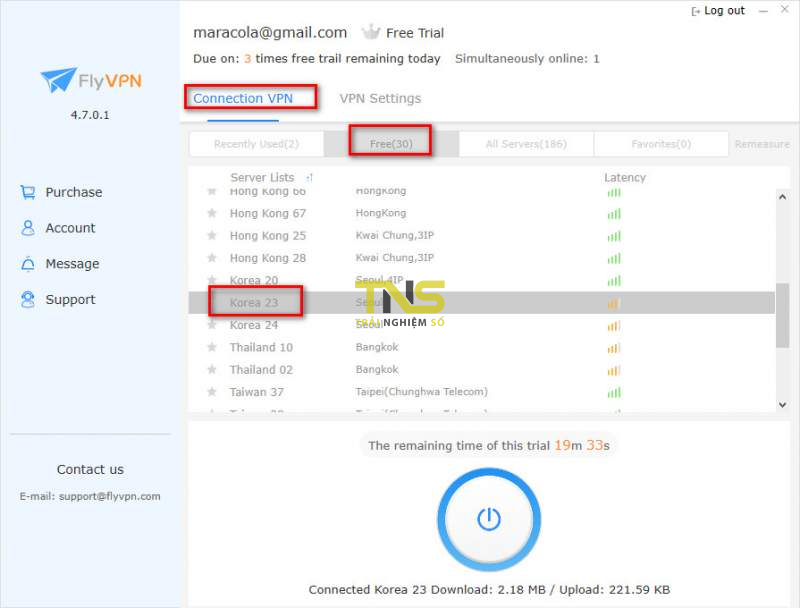
Task: Select the Korea 20 server
Action: (482, 281)
